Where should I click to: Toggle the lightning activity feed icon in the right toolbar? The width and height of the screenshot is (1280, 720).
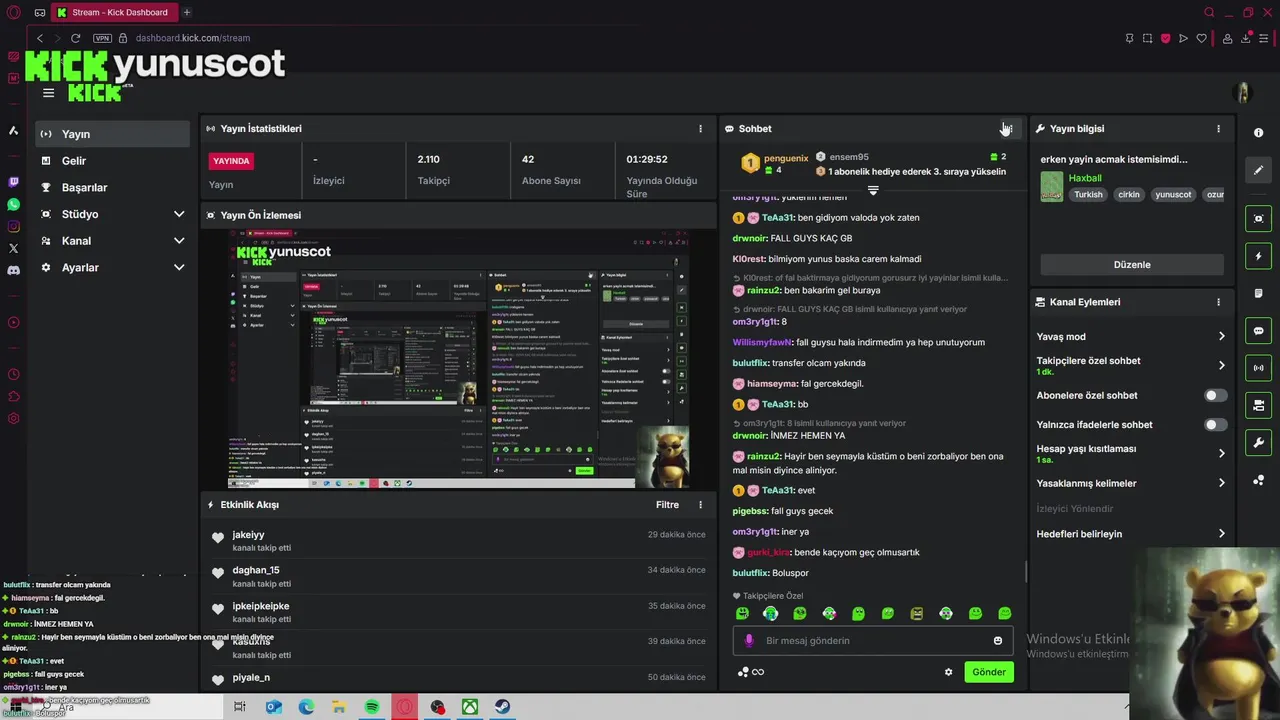click(1258, 256)
